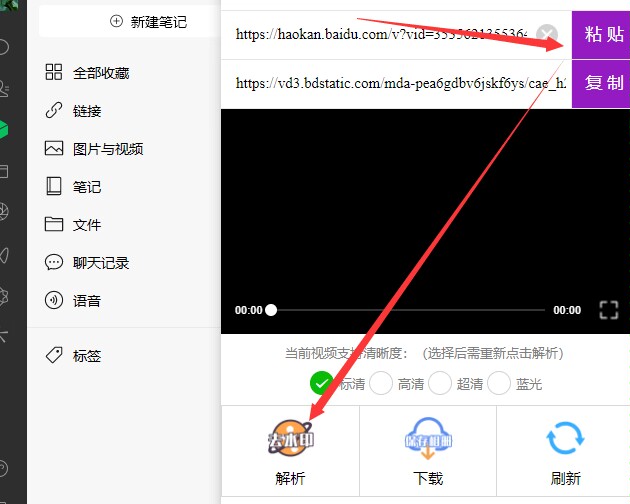Choose 高清 video quality
This screenshot has width=630, height=504.
381,383
